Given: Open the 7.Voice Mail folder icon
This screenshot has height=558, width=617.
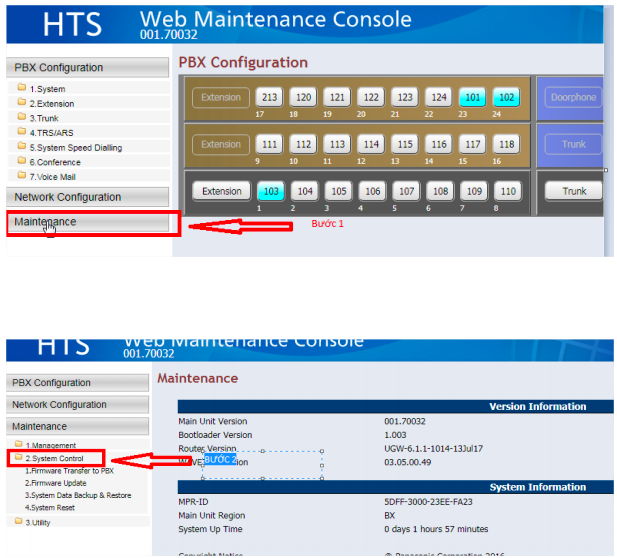Looking at the screenshot, I should point(22,175).
